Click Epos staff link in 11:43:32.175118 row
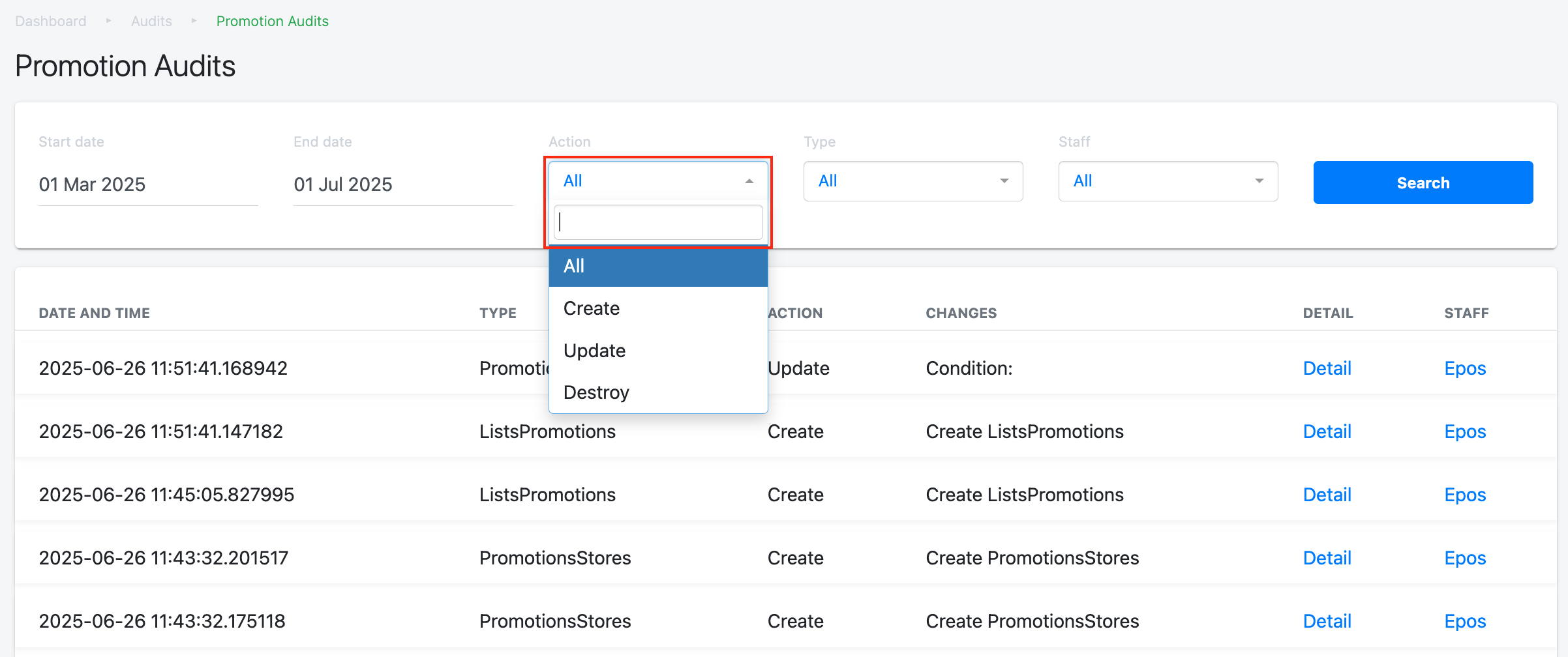This screenshot has height=657, width=1568. pyautogui.click(x=1464, y=621)
